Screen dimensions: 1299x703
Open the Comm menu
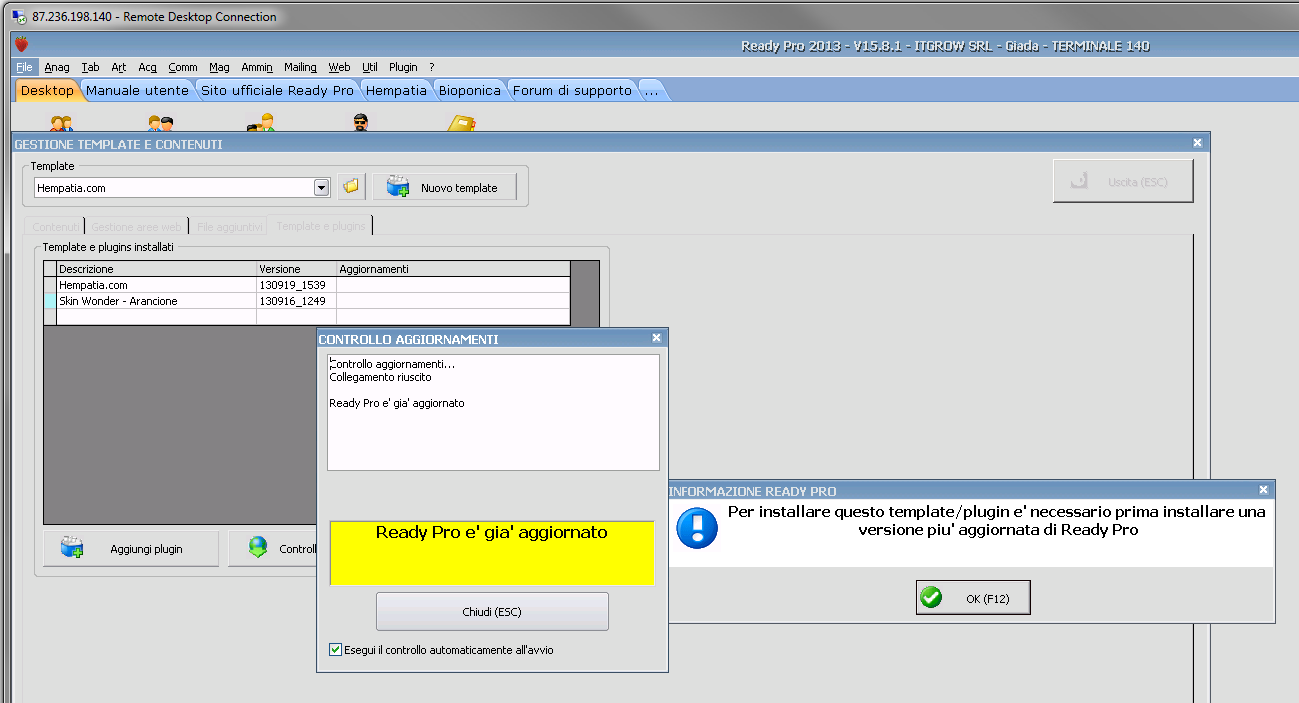pyautogui.click(x=183, y=67)
